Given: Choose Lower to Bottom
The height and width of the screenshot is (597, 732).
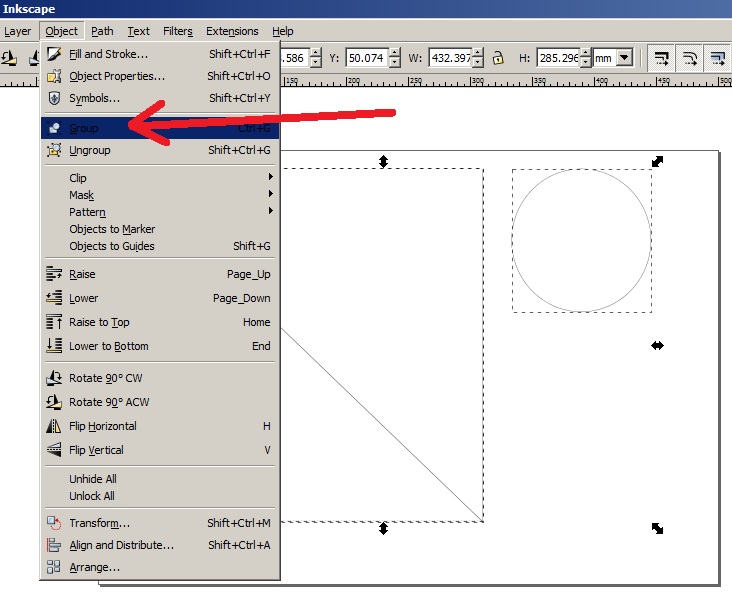Looking at the screenshot, I should click(160, 346).
